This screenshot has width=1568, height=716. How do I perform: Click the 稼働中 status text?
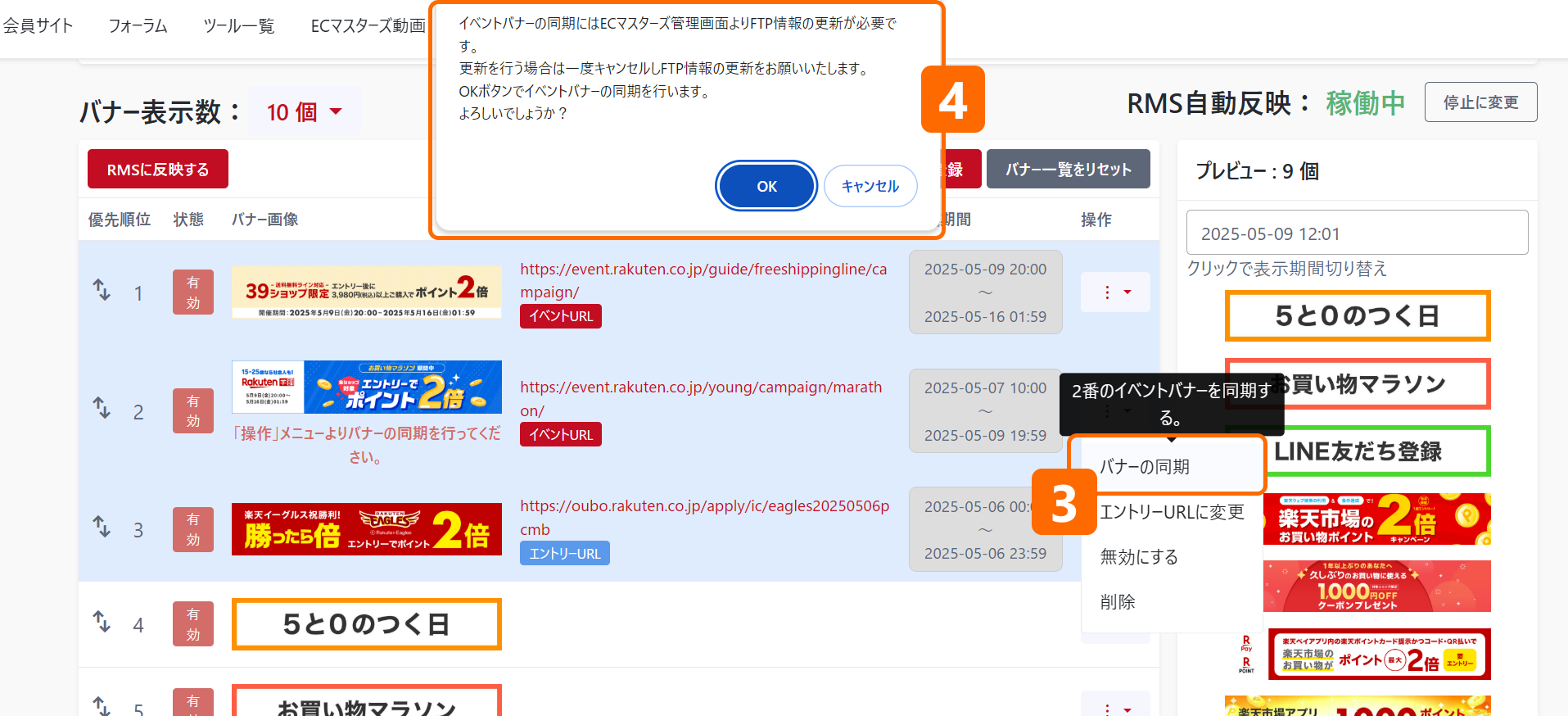point(1365,103)
